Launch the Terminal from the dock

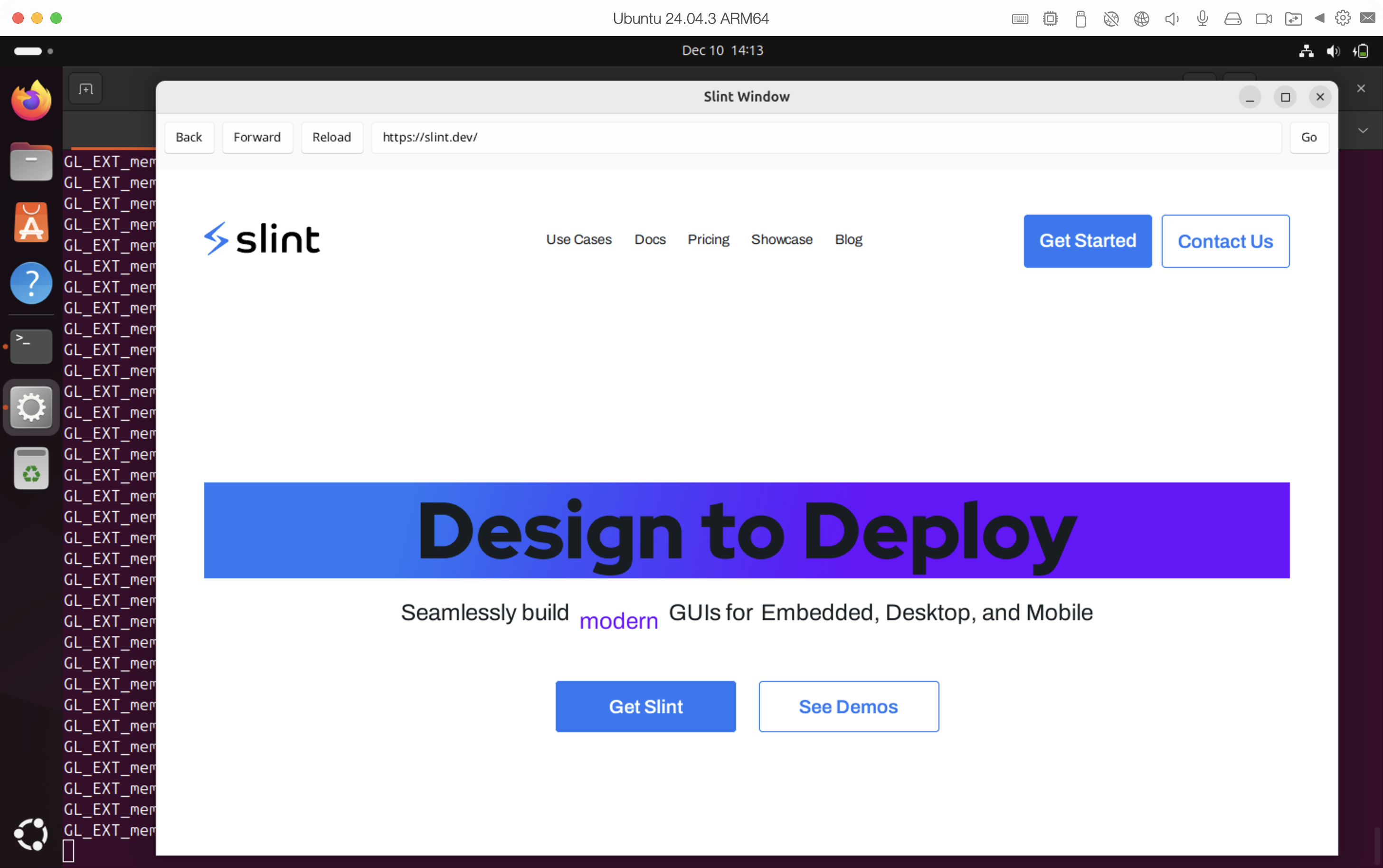[31, 346]
